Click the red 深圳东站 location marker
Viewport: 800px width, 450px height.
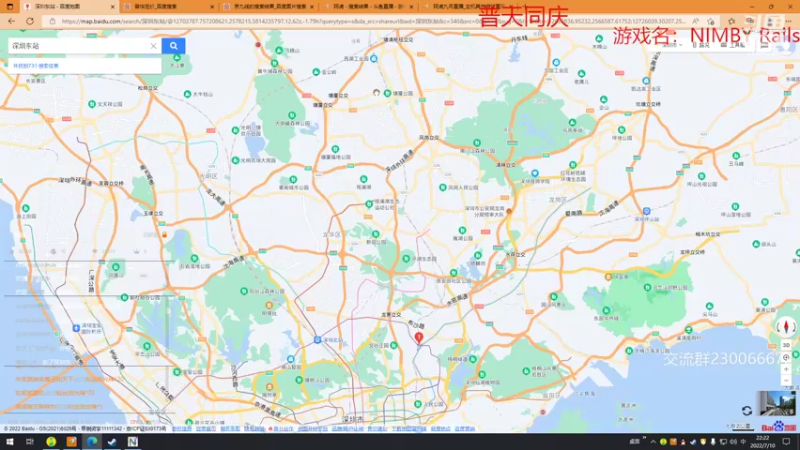419,337
